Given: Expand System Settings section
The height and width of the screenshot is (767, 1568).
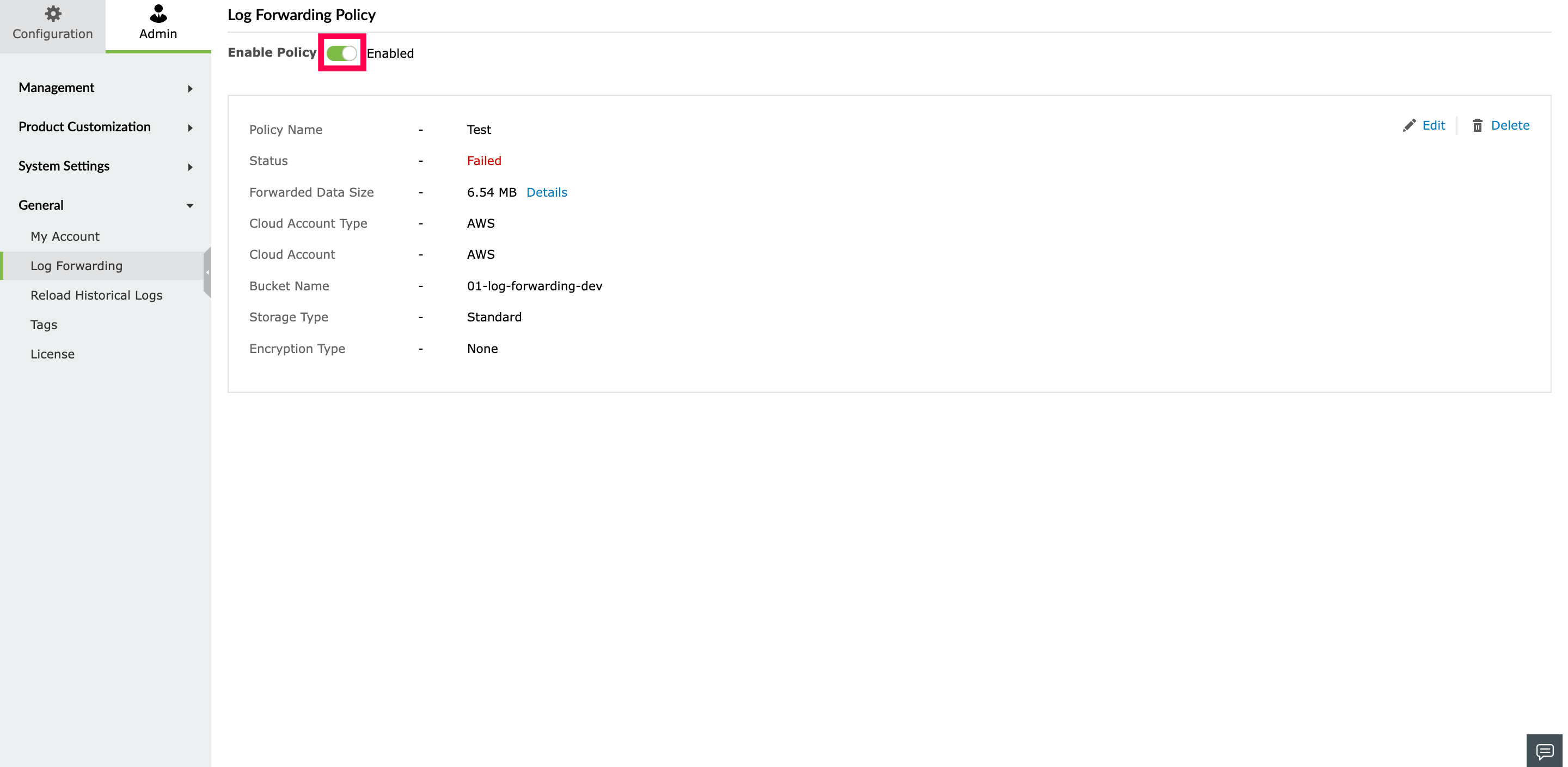Looking at the screenshot, I should pos(190,167).
